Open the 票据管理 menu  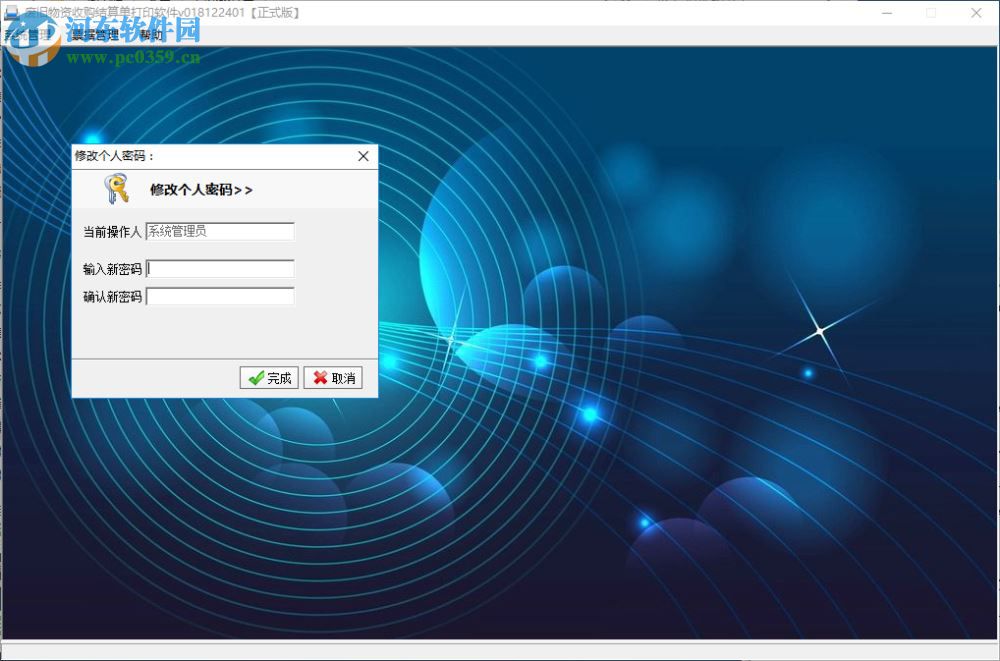[95, 35]
